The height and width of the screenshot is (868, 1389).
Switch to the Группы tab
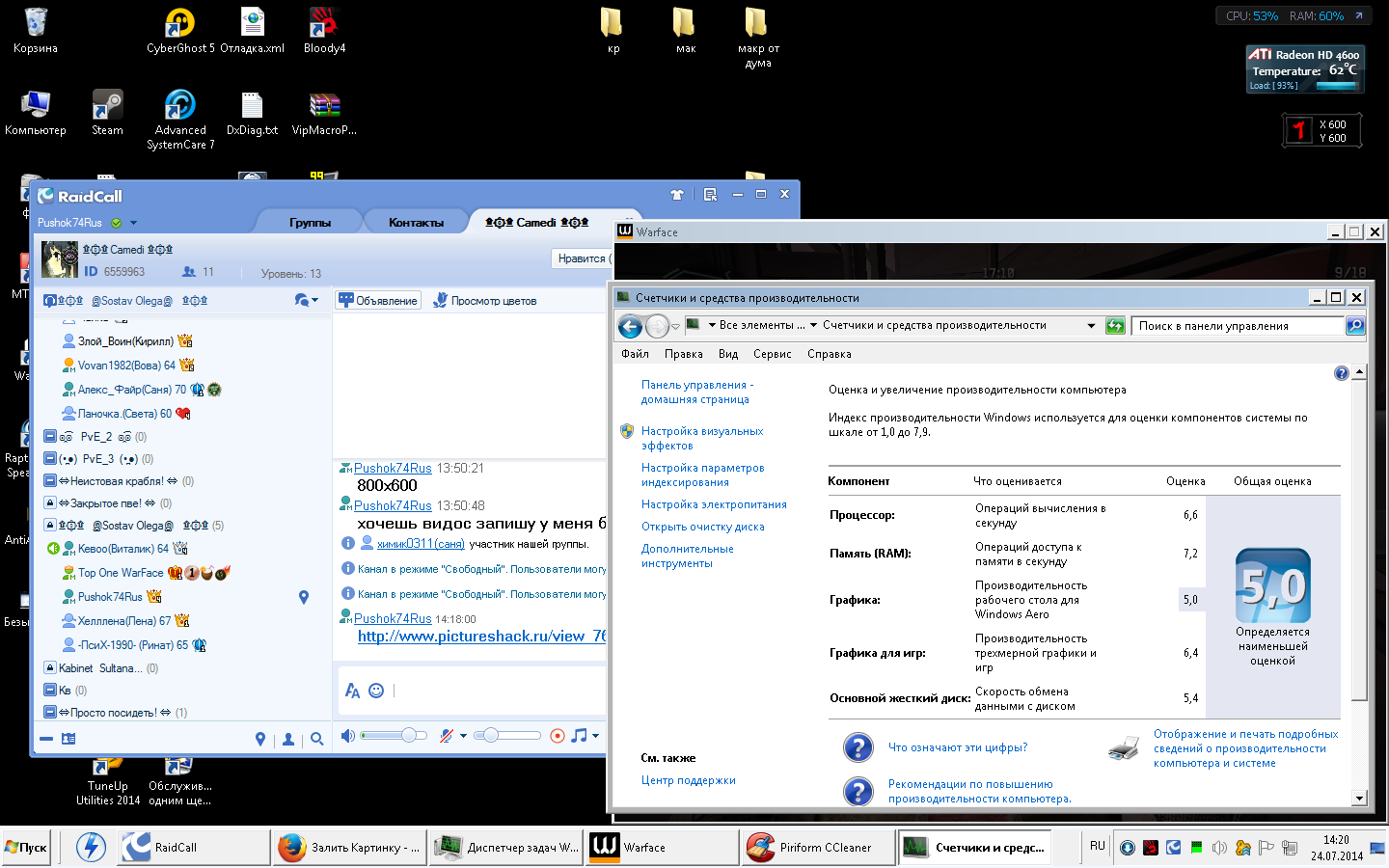tap(310, 223)
